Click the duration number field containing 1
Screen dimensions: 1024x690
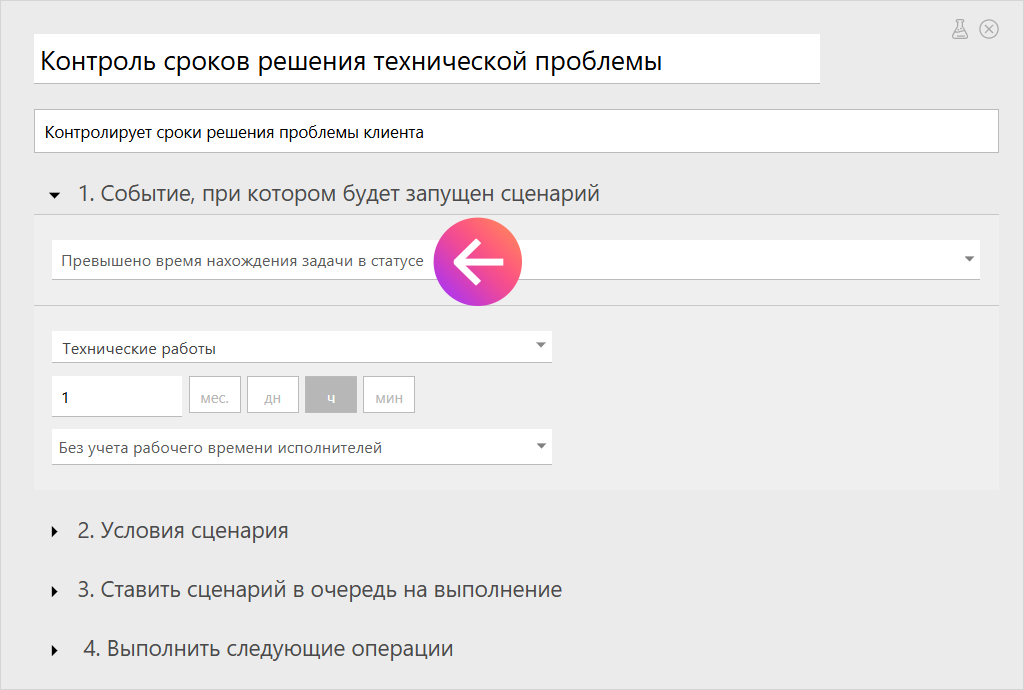point(116,397)
